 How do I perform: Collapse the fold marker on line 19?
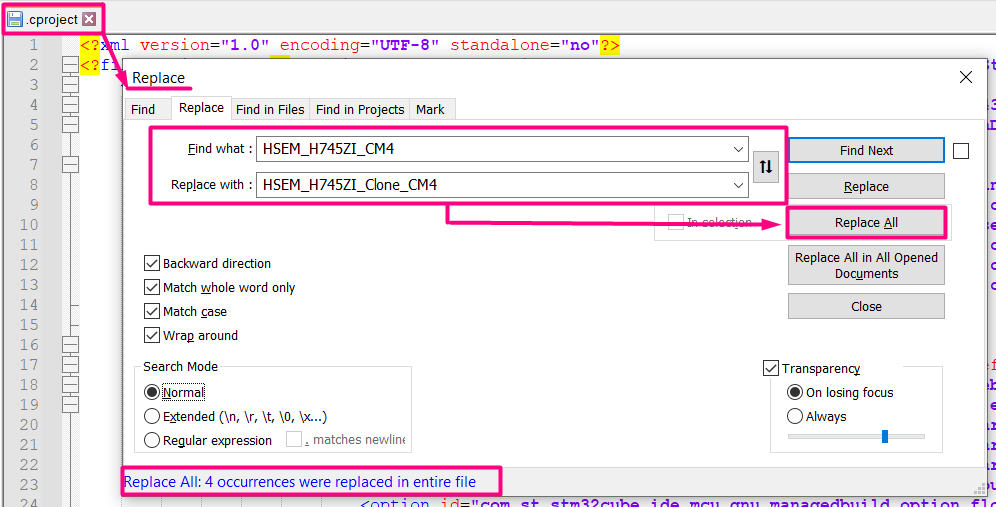pyautogui.click(x=70, y=404)
